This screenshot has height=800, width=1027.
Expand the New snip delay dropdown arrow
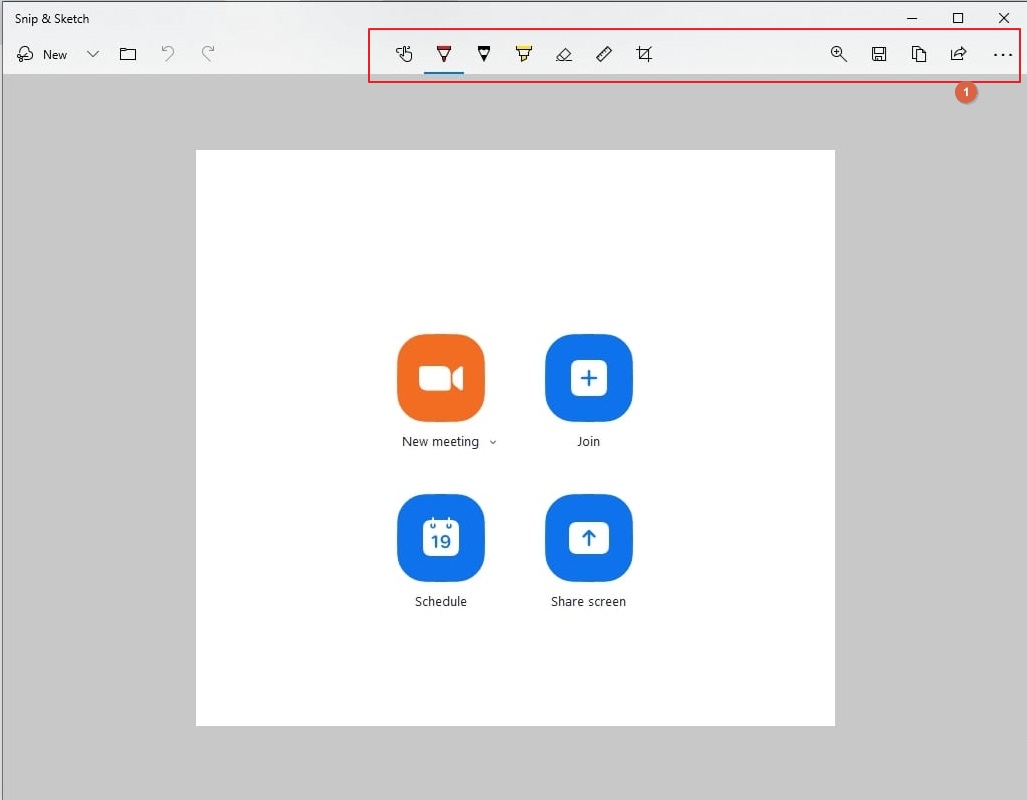93,54
